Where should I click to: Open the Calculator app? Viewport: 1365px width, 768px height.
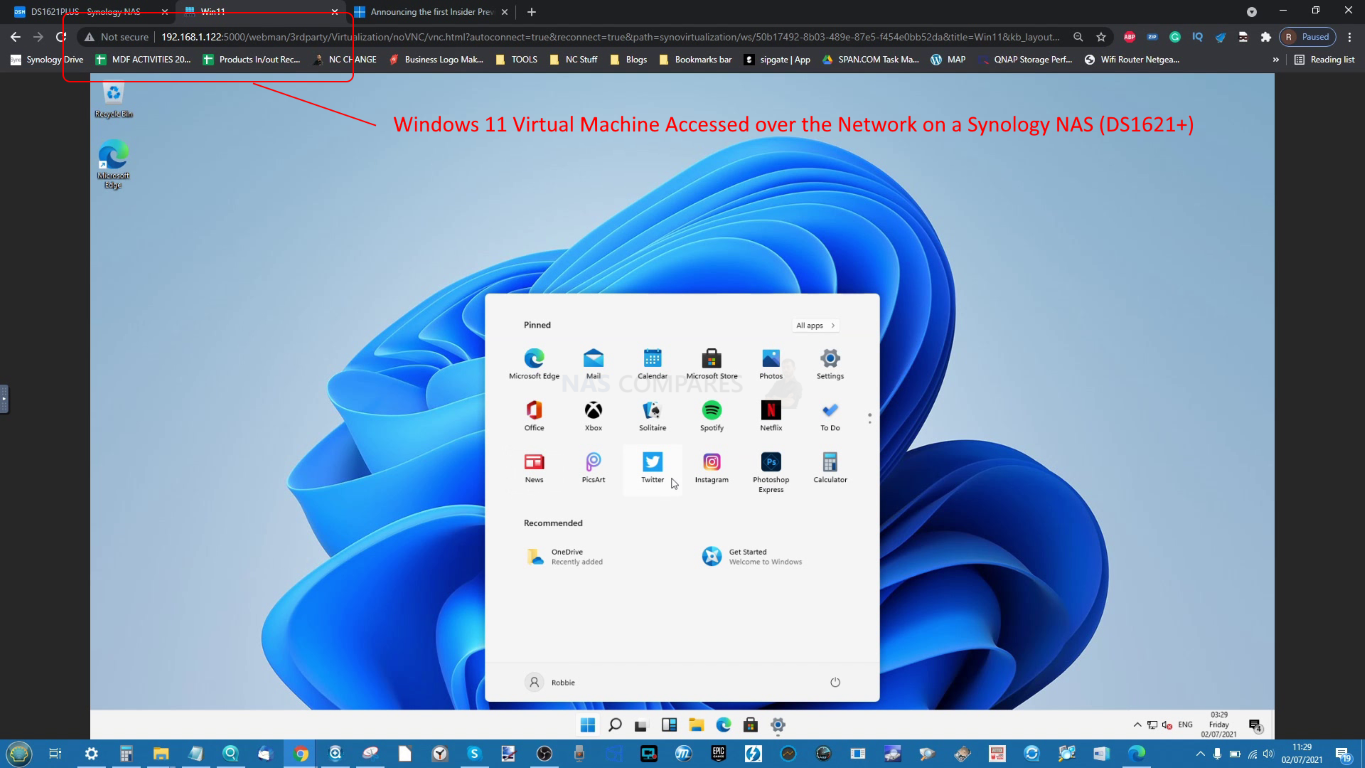click(830, 468)
